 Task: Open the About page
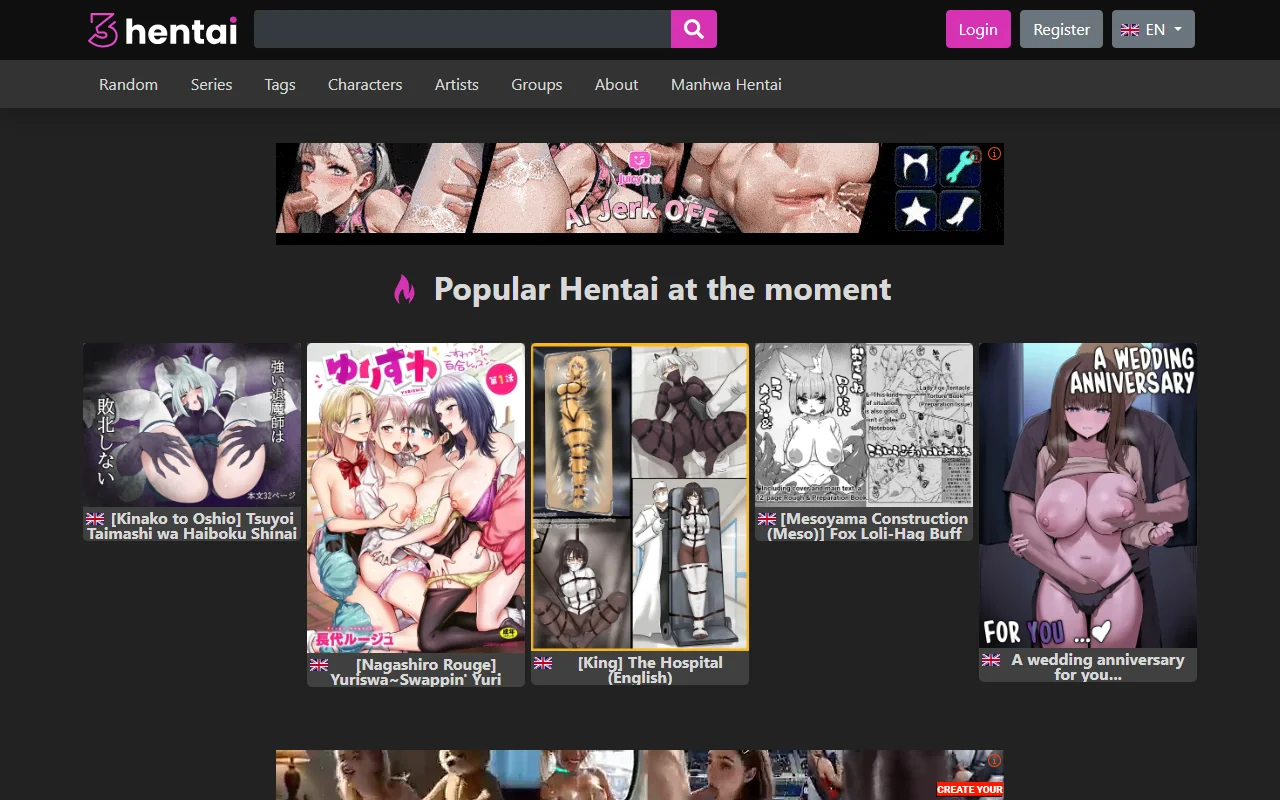[x=616, y=84]
